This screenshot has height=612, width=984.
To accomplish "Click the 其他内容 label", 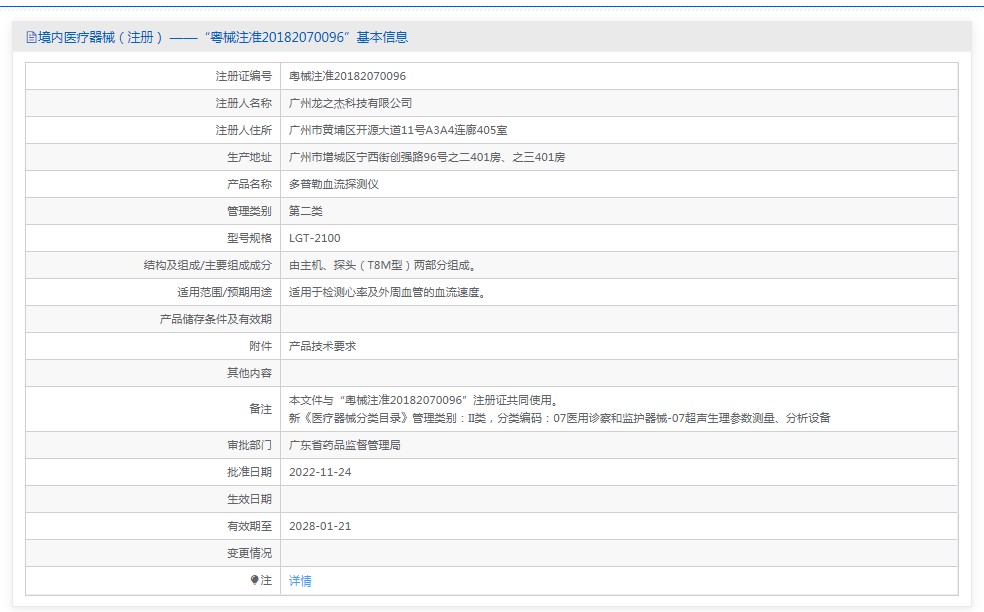I will (249, 373).
